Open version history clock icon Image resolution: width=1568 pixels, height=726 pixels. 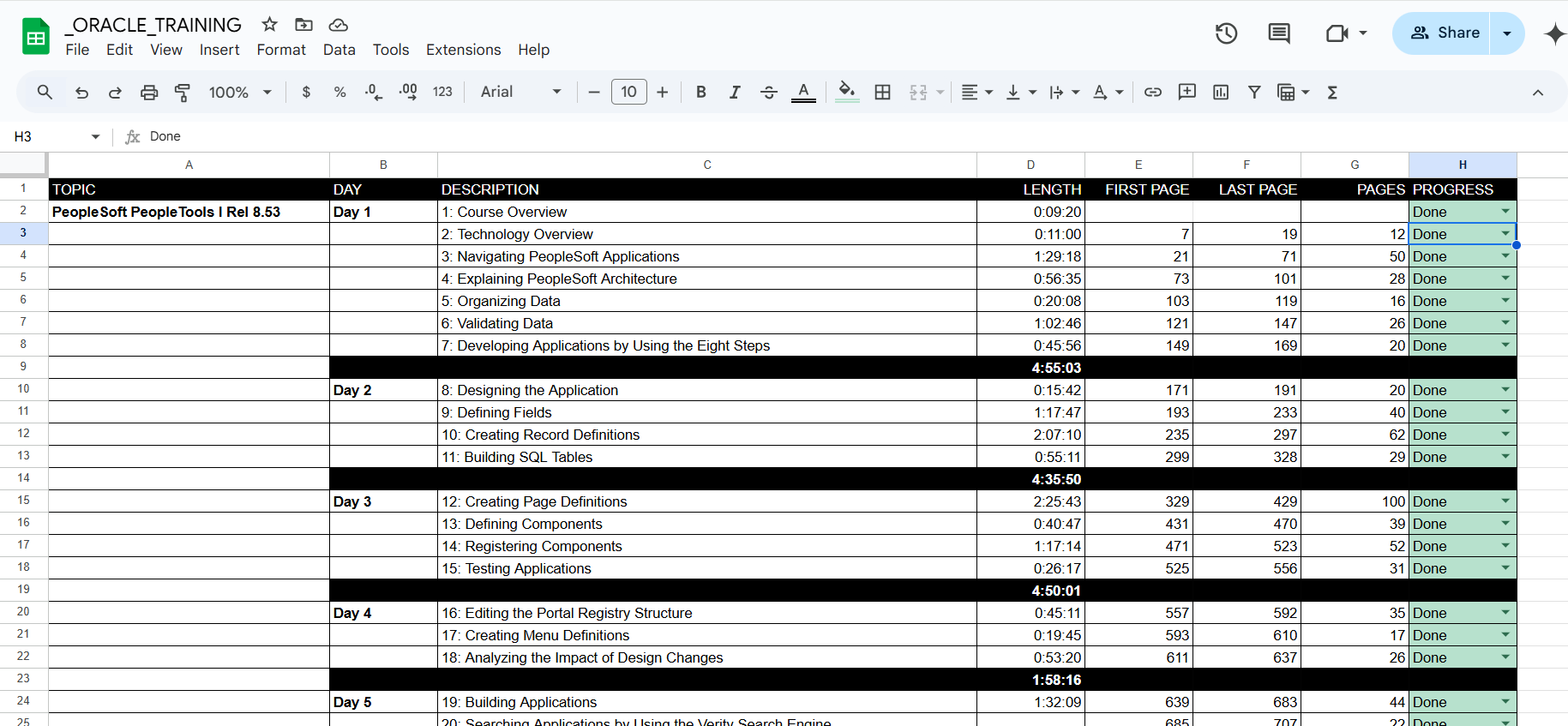coord(1227,33)
